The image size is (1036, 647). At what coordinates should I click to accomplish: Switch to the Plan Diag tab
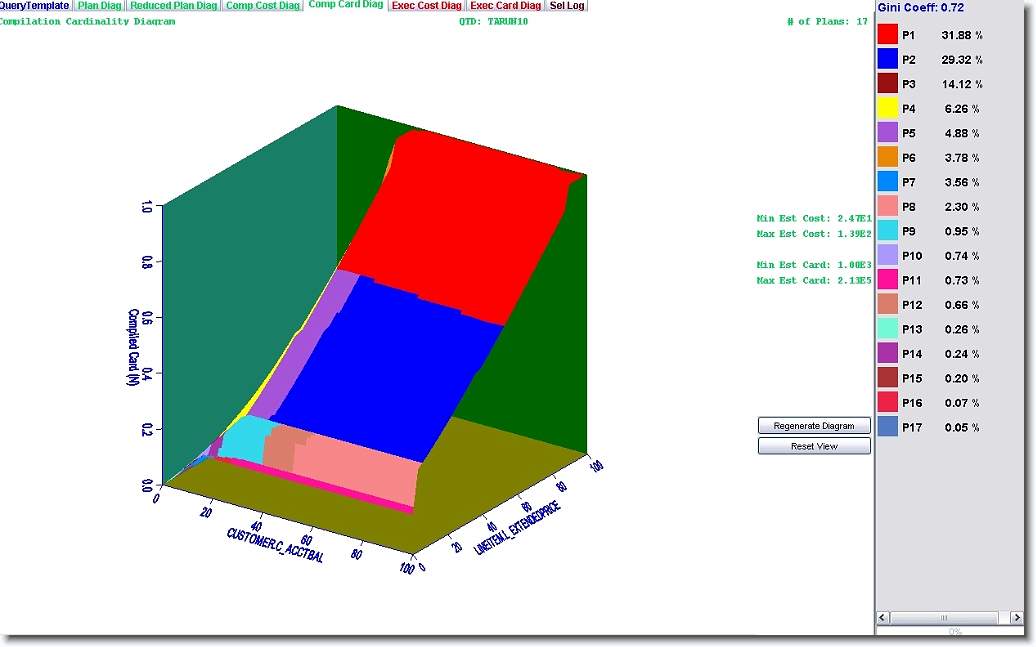coord(99,6)
